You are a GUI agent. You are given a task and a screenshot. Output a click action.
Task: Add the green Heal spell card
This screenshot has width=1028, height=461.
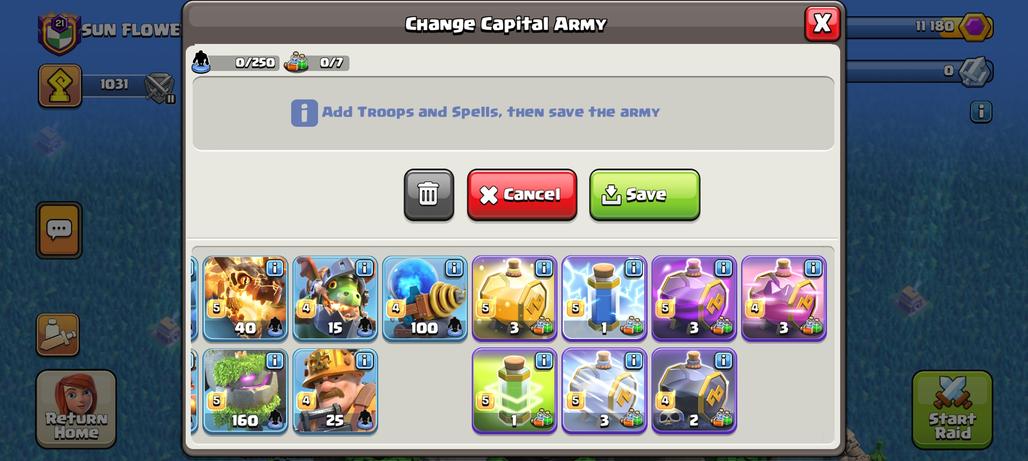(515, 391)
